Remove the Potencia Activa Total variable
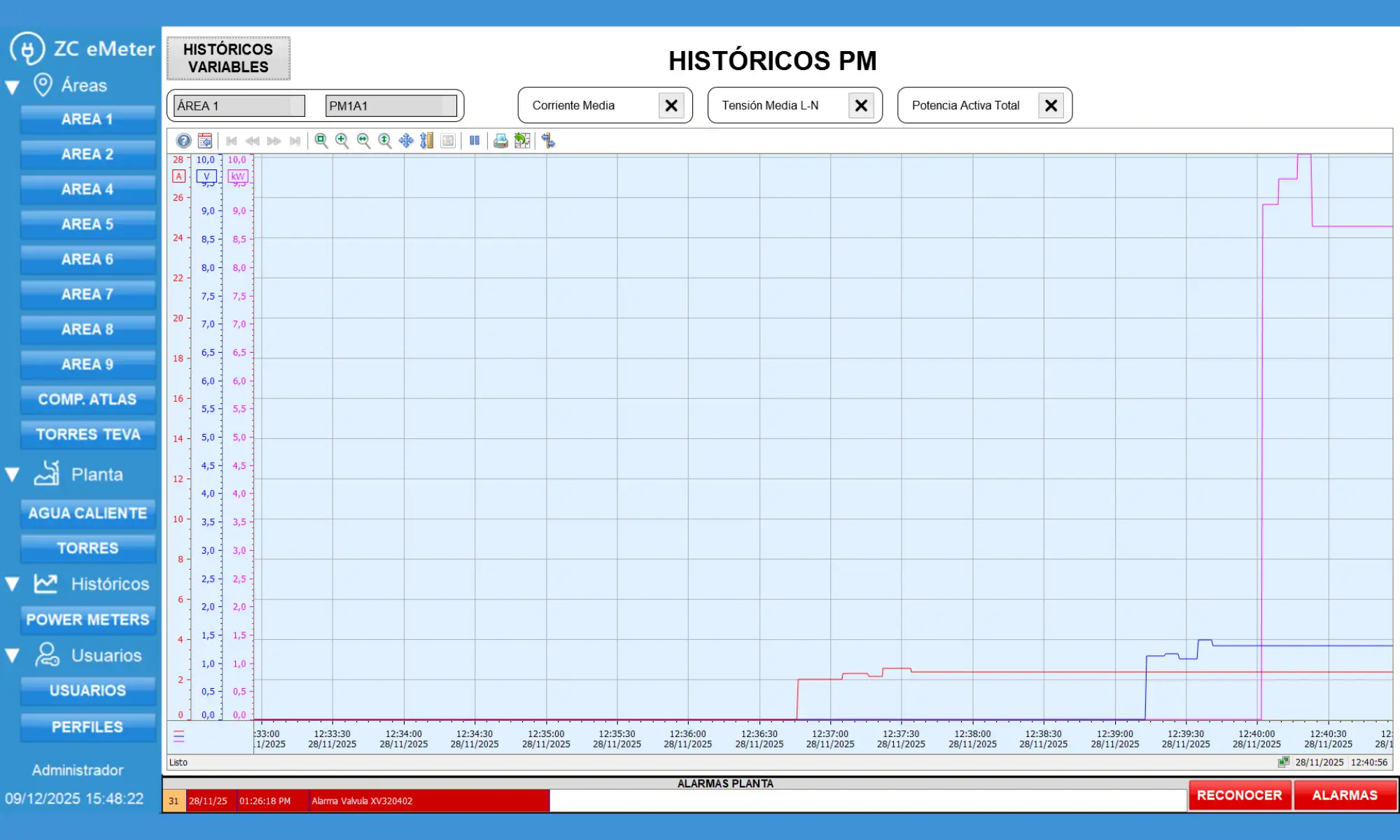Image resolution: width=1400 pixels, height=840 pixels. click(1051, 106)
